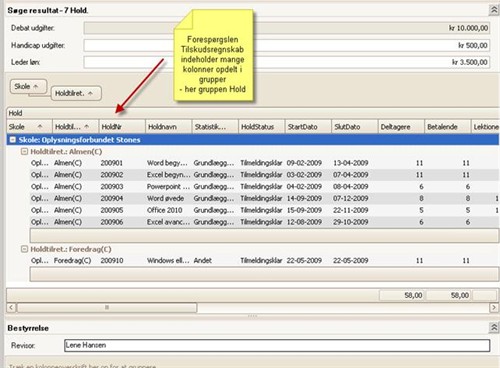Click the Powerpoint holdnavn cell
The width and height of the screenshot is (500, 368).
click(168, 187)
